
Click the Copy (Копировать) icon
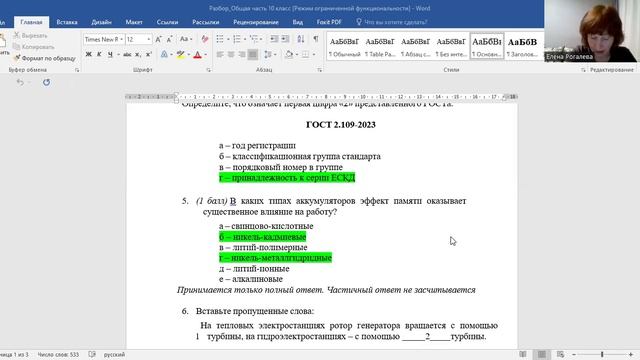pyautogui.click(x=16, y=47)
